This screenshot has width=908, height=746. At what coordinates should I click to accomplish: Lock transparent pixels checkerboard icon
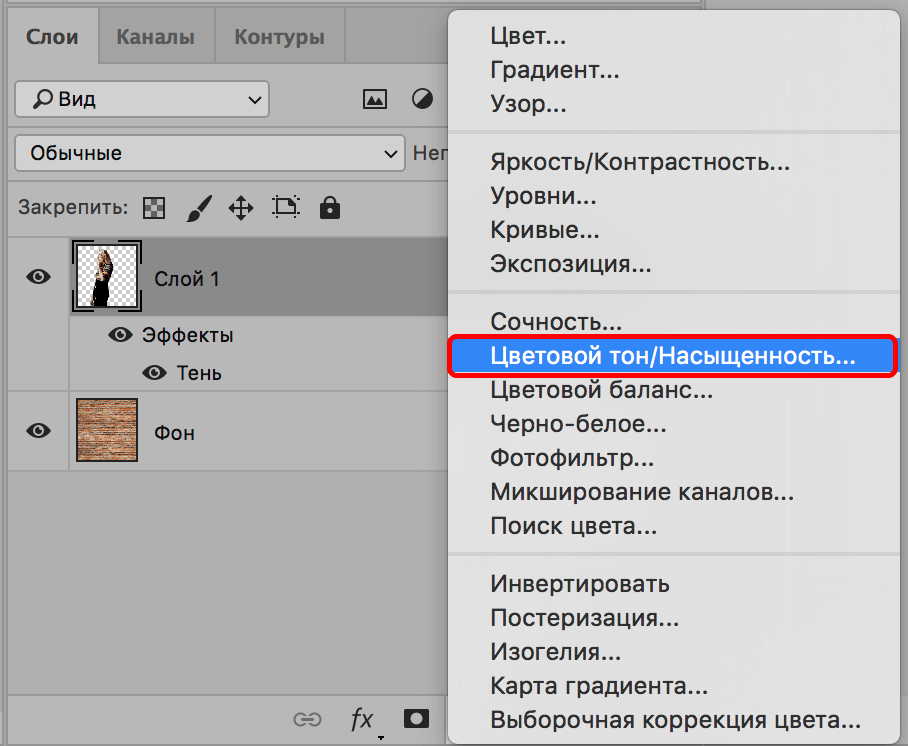[154, 208]
